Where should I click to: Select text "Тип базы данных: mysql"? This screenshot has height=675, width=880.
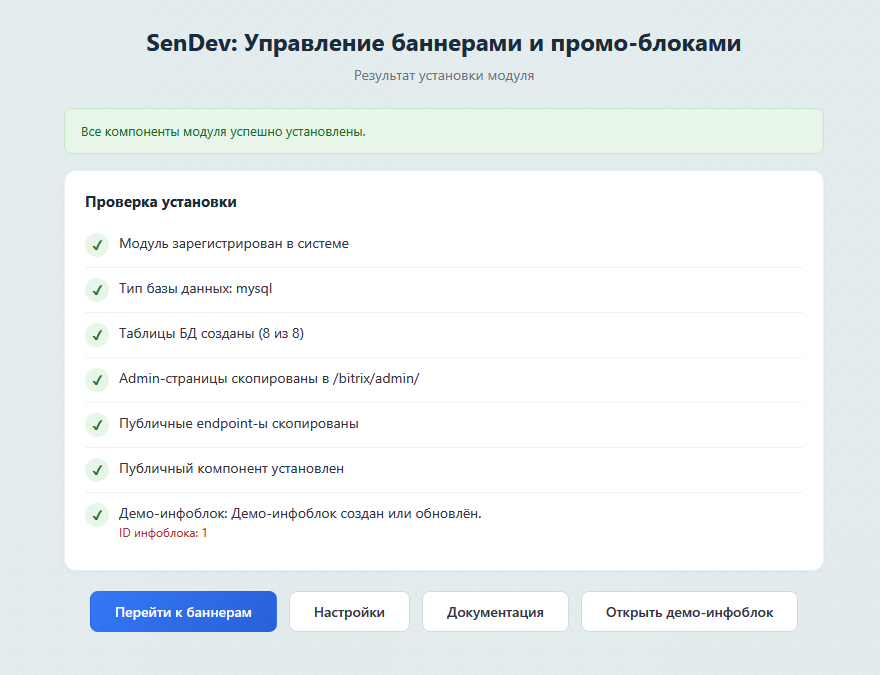tap(195, 288)
